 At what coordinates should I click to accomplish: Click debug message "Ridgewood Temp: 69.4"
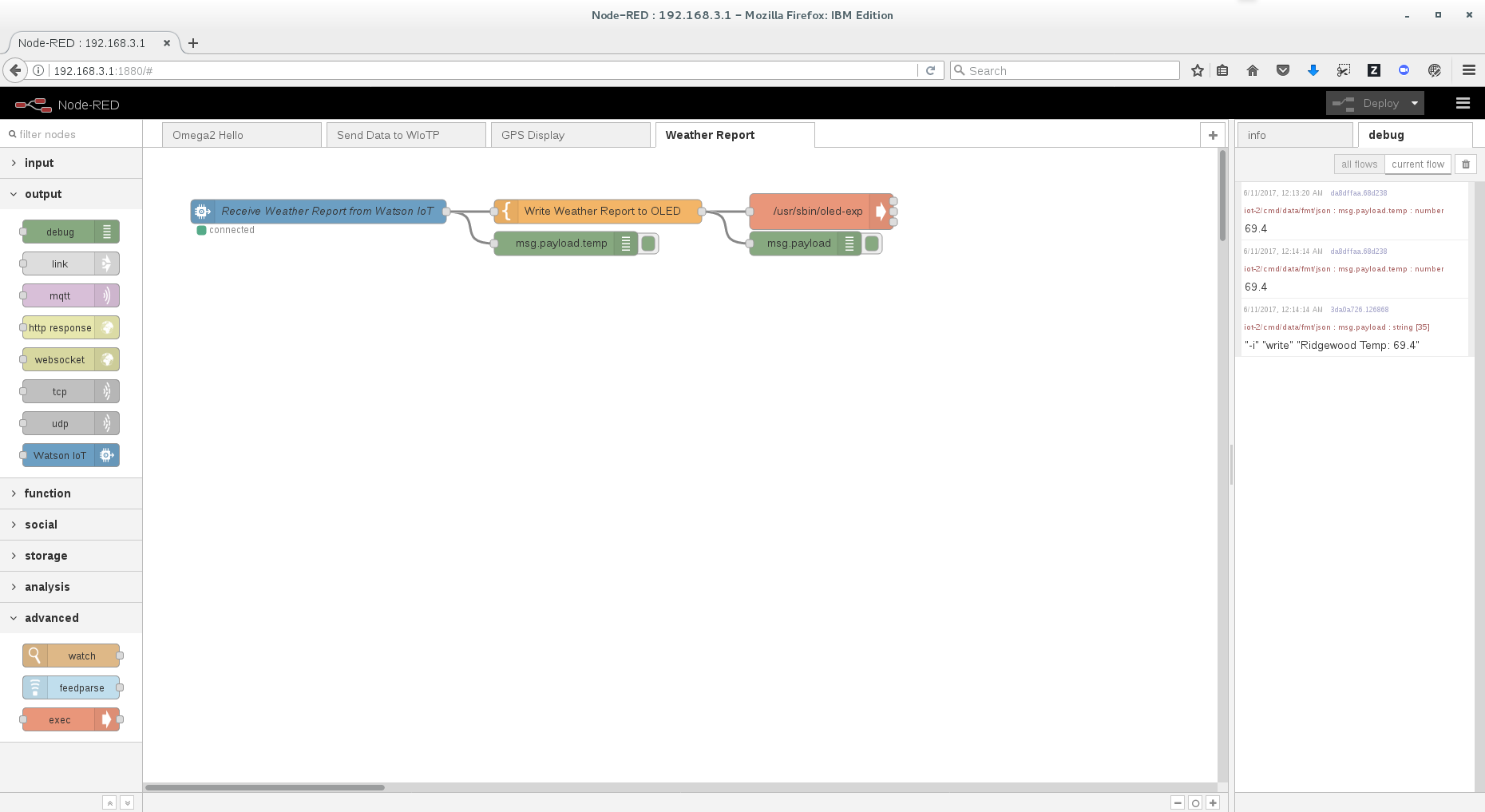tap(1332, 346)
